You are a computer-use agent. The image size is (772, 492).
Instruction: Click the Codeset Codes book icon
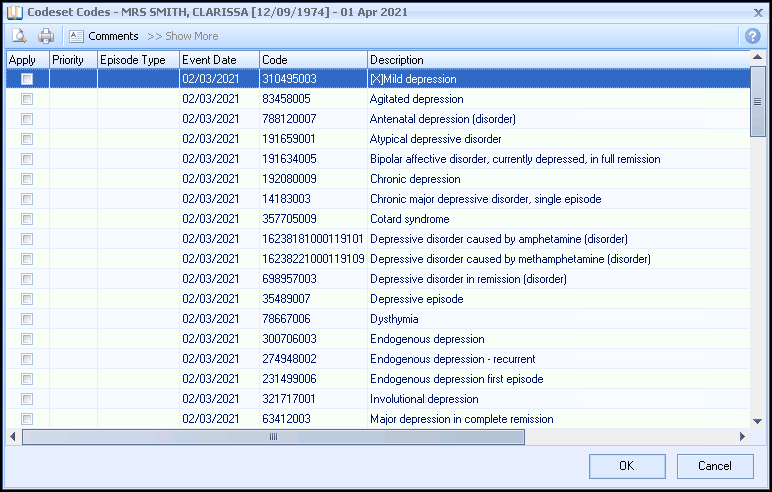[15, 12]
